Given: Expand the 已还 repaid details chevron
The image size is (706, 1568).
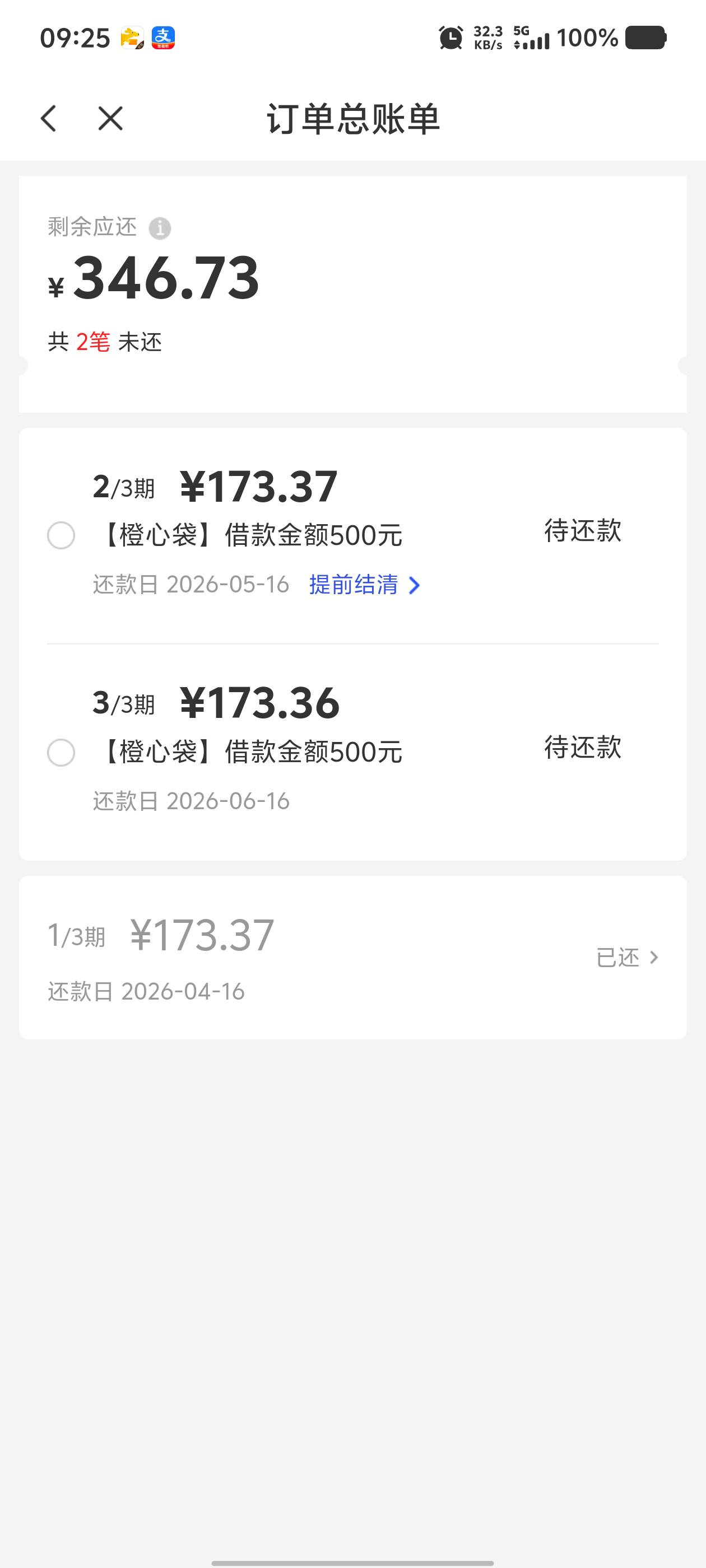Looking at the screenshot, I should tap(654, 958).
